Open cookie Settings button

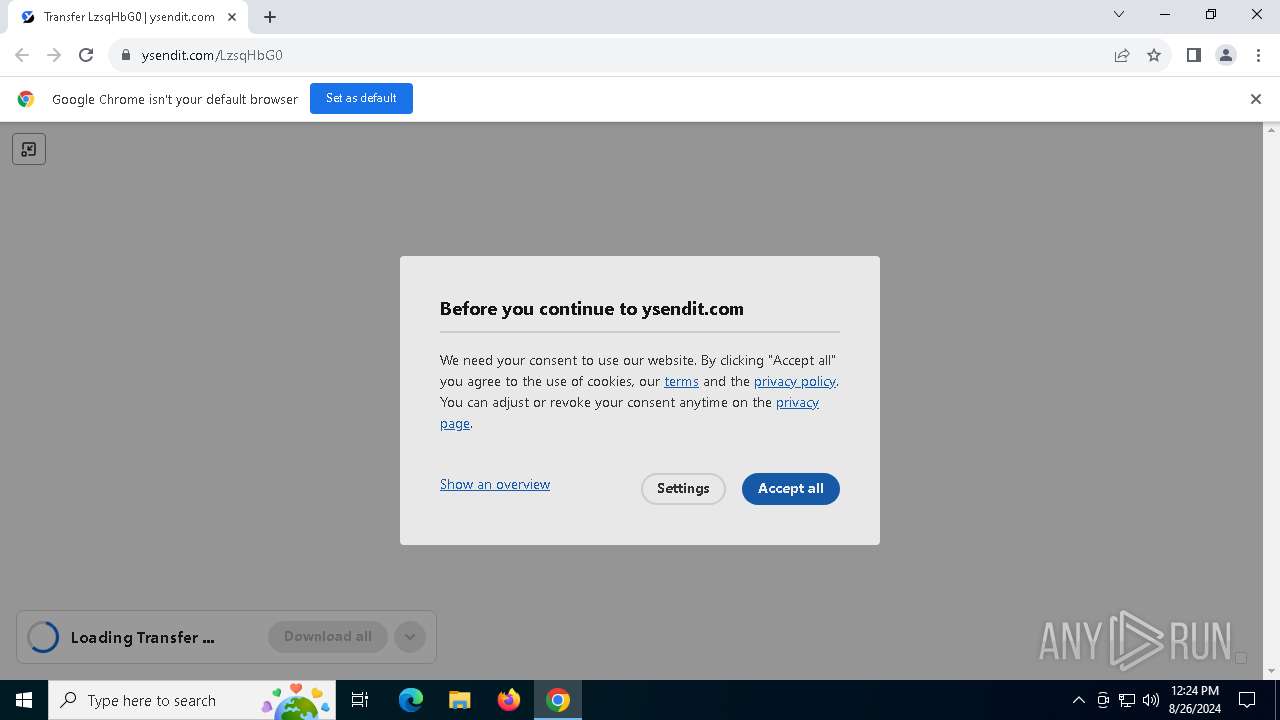tap(683, 489)
